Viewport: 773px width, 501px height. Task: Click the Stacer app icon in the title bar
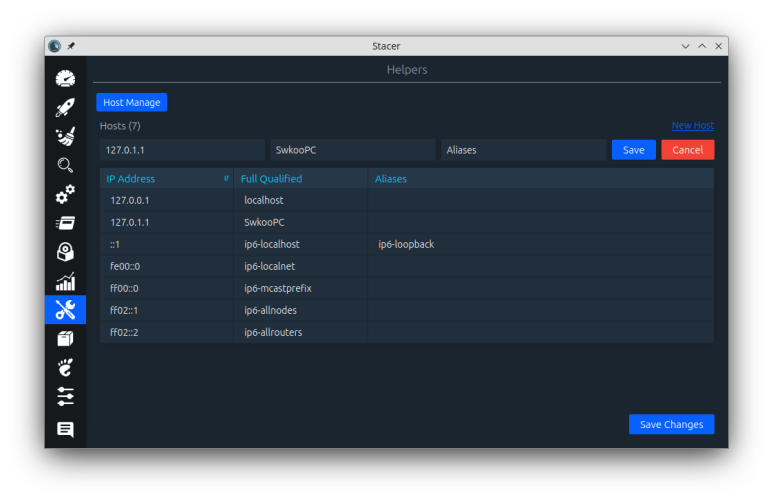[55, 46]
